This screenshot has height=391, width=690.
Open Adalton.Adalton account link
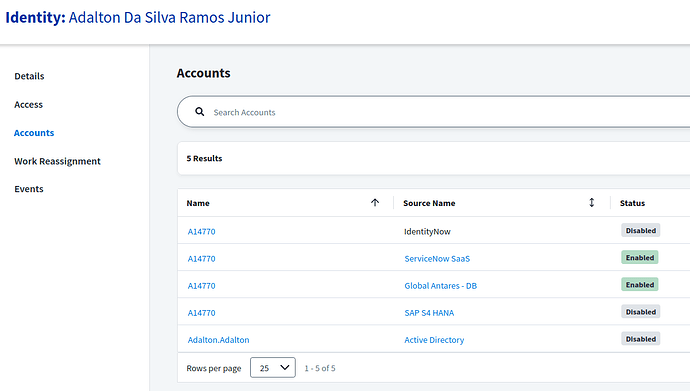click(x=218, y=340)
